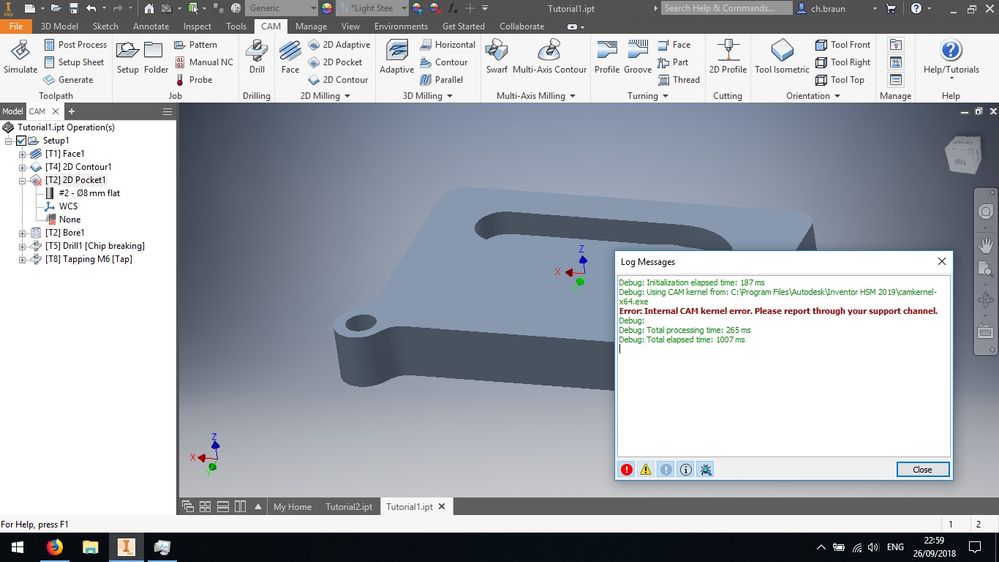
Task: Choose the 3D Adaptive operation
Action: pos(396,57)
